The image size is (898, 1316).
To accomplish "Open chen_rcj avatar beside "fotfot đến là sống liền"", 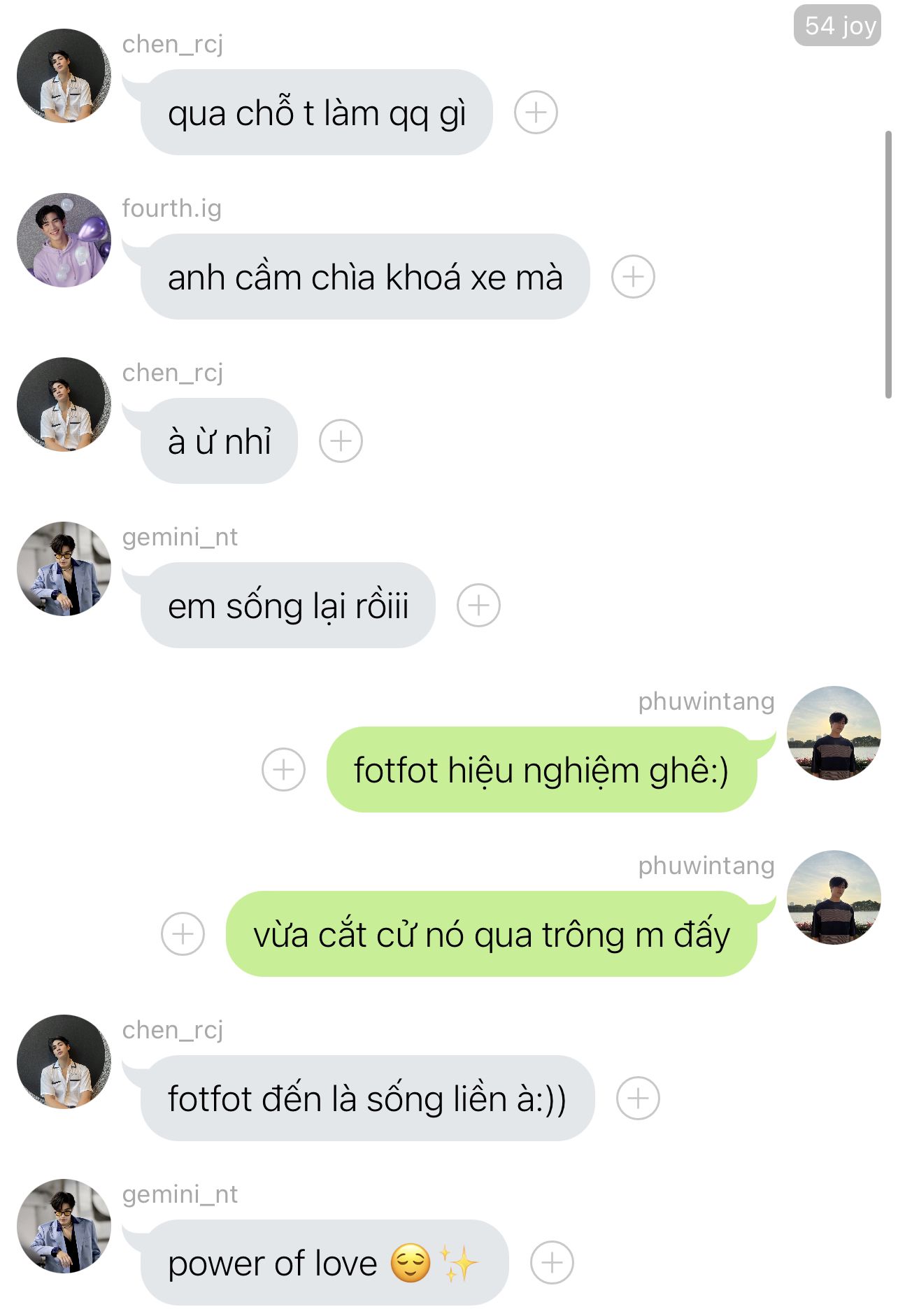I will click(64, 1061).
